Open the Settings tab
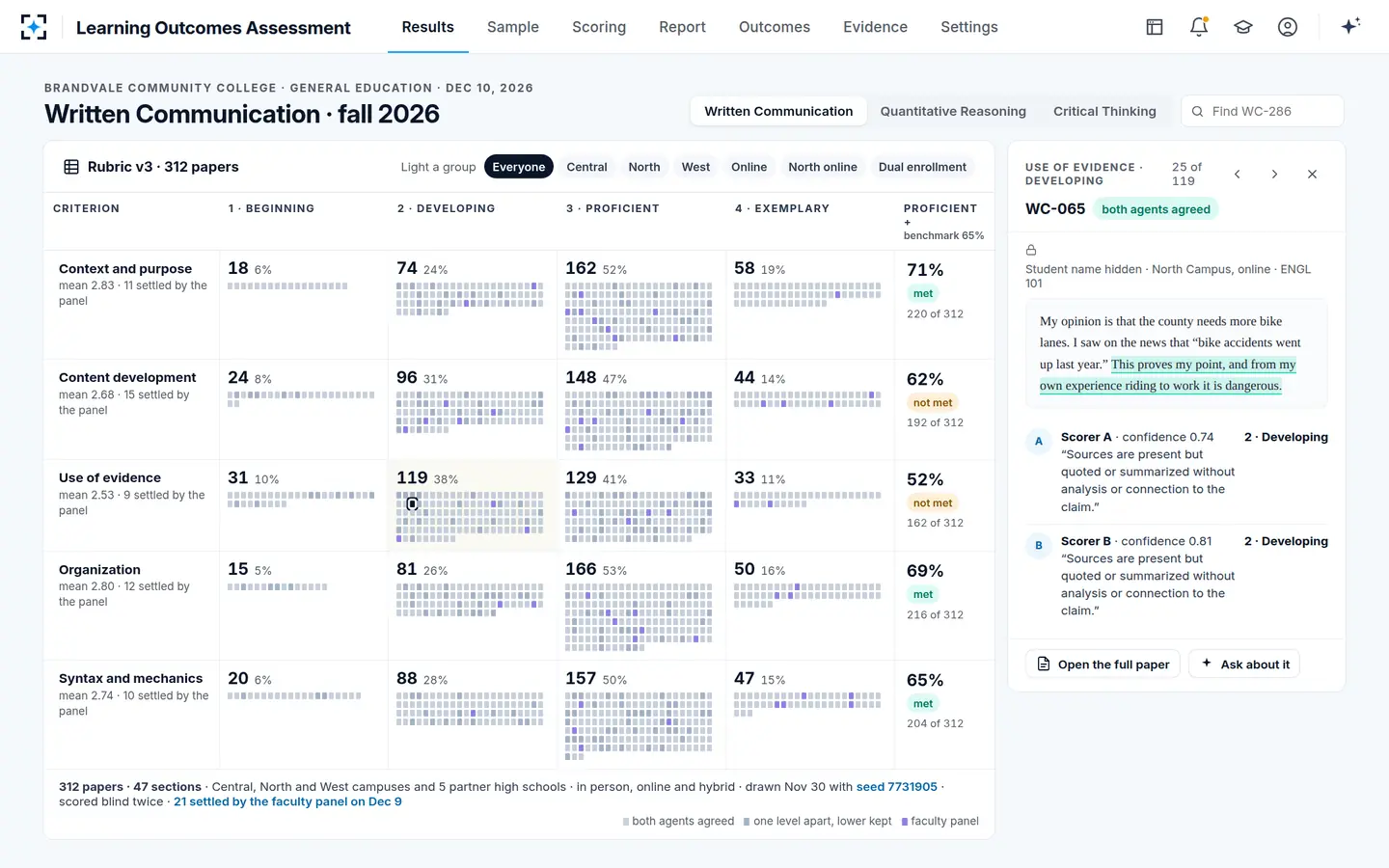 click(x=969, y=27)
